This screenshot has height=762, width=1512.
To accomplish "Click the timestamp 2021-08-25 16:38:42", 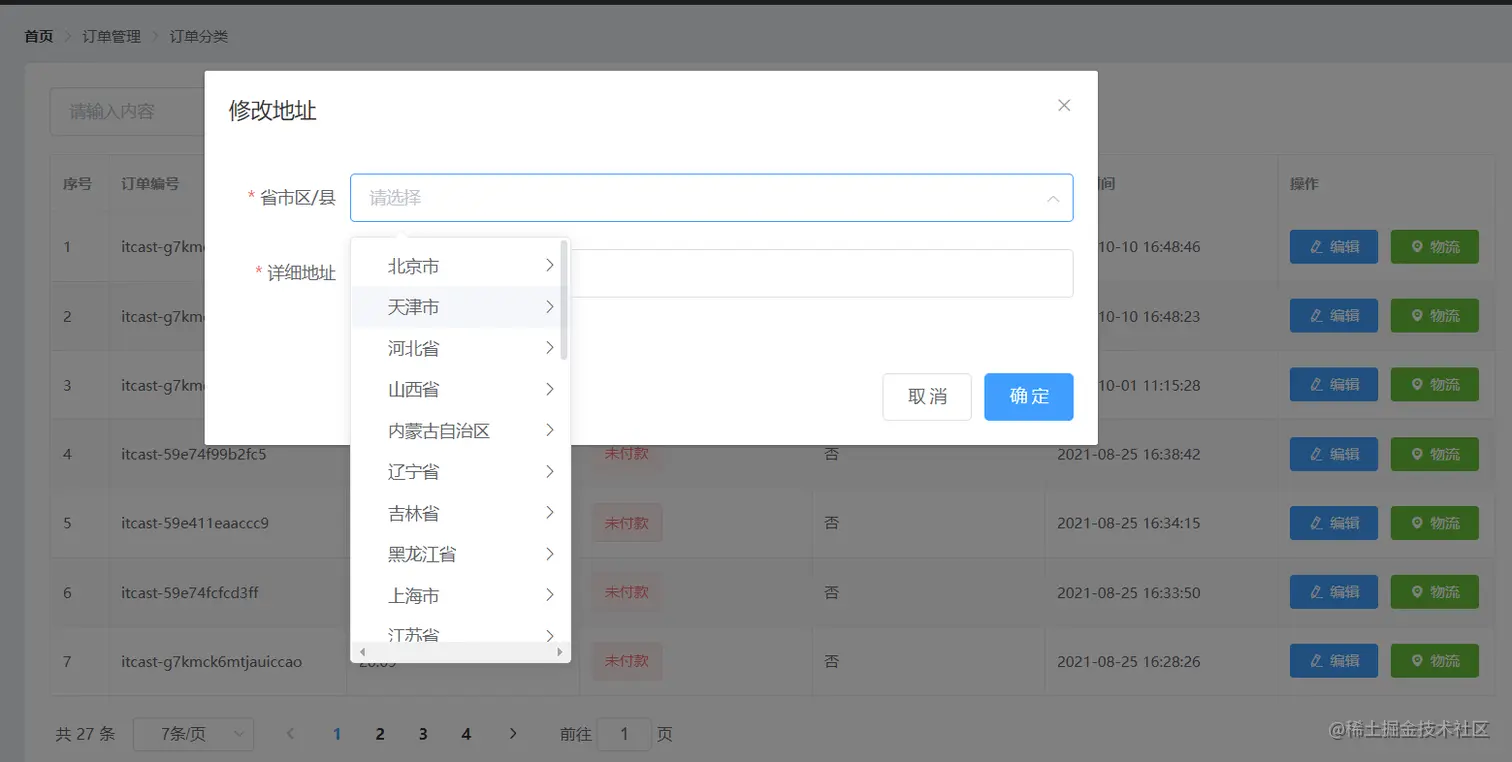I will click(x=1129, y=454).
